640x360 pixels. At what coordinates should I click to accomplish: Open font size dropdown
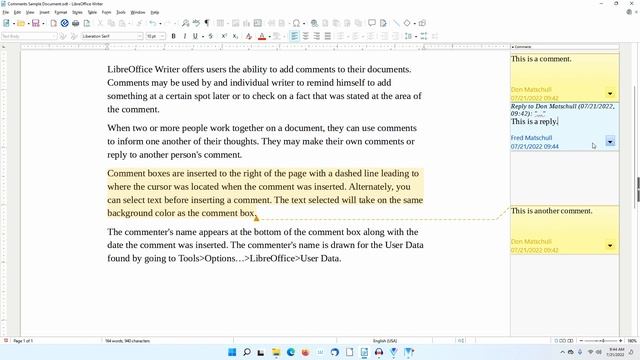coord(162,36)
